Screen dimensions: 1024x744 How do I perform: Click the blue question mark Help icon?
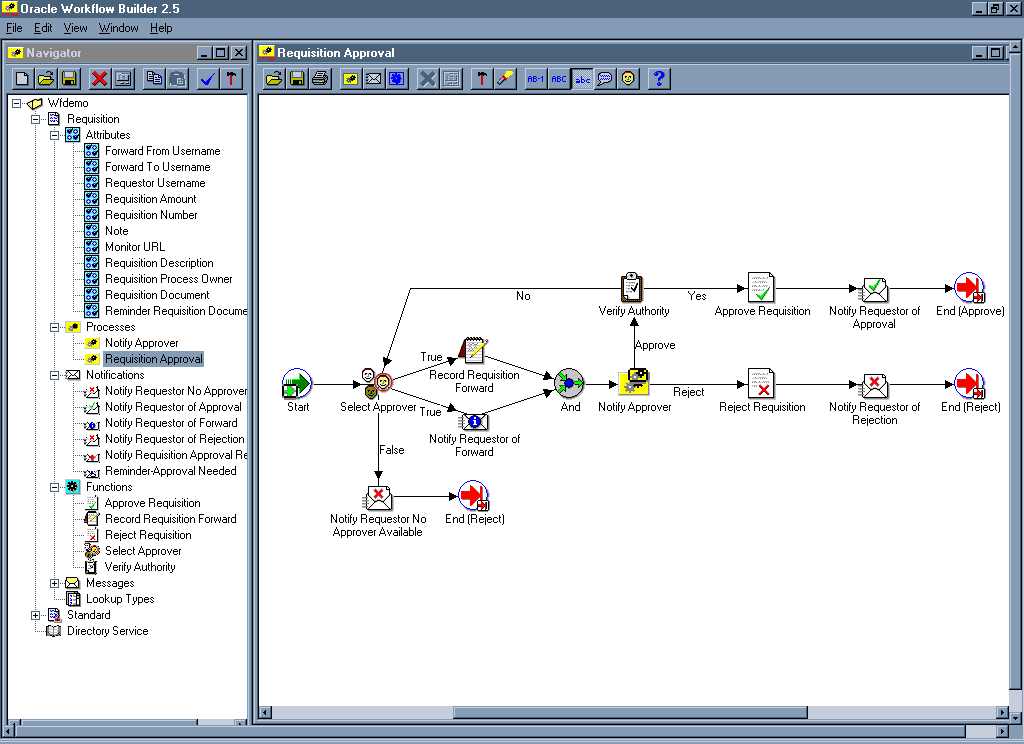[659, 79]
